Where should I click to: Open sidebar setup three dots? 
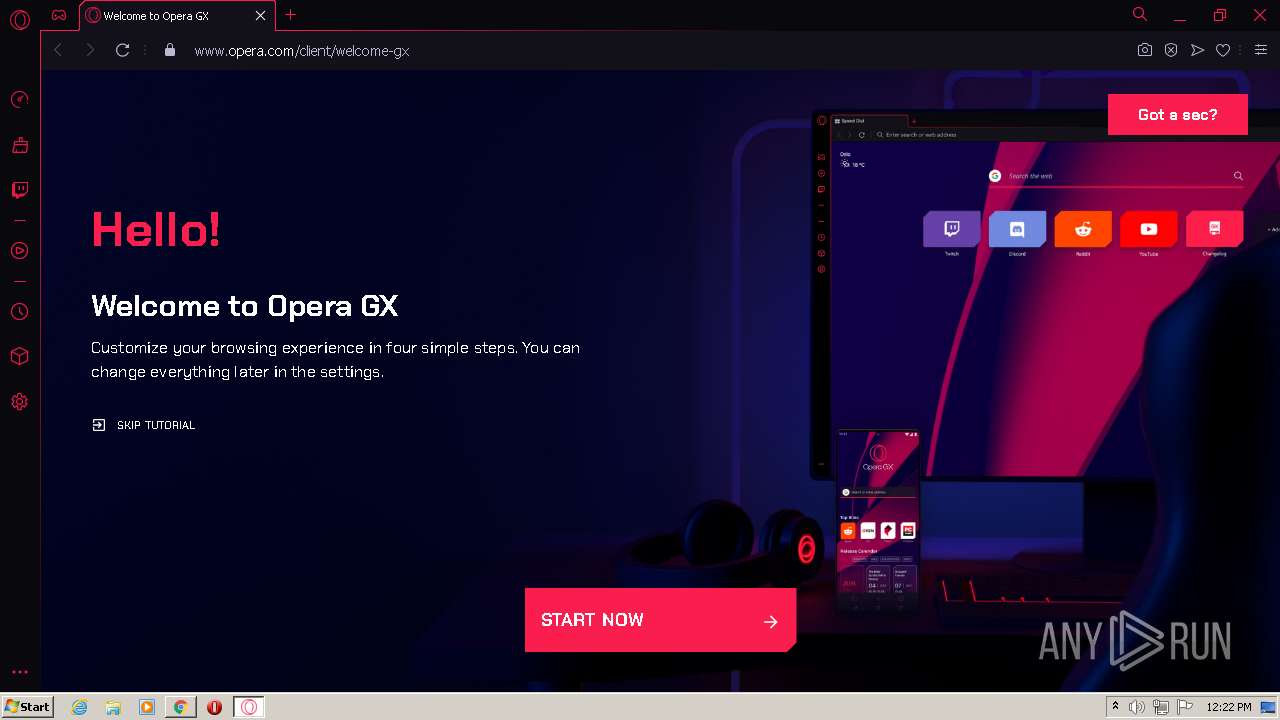tap(19, 672)
